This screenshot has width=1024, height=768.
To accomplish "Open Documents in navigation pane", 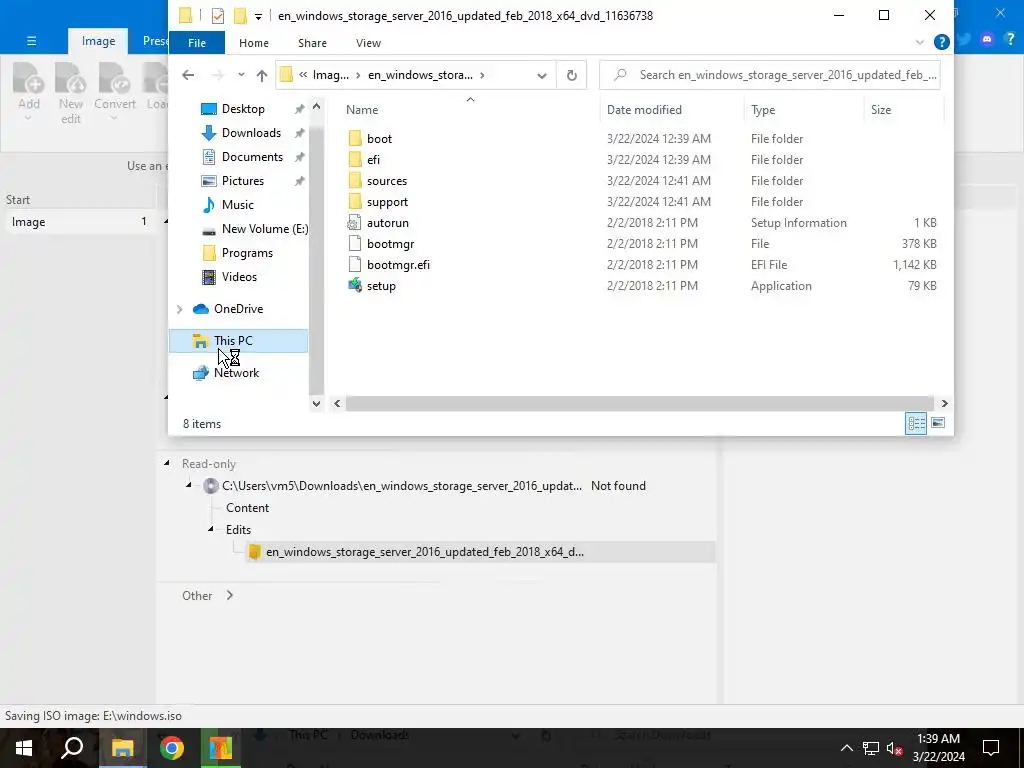I will pos(252,157).
